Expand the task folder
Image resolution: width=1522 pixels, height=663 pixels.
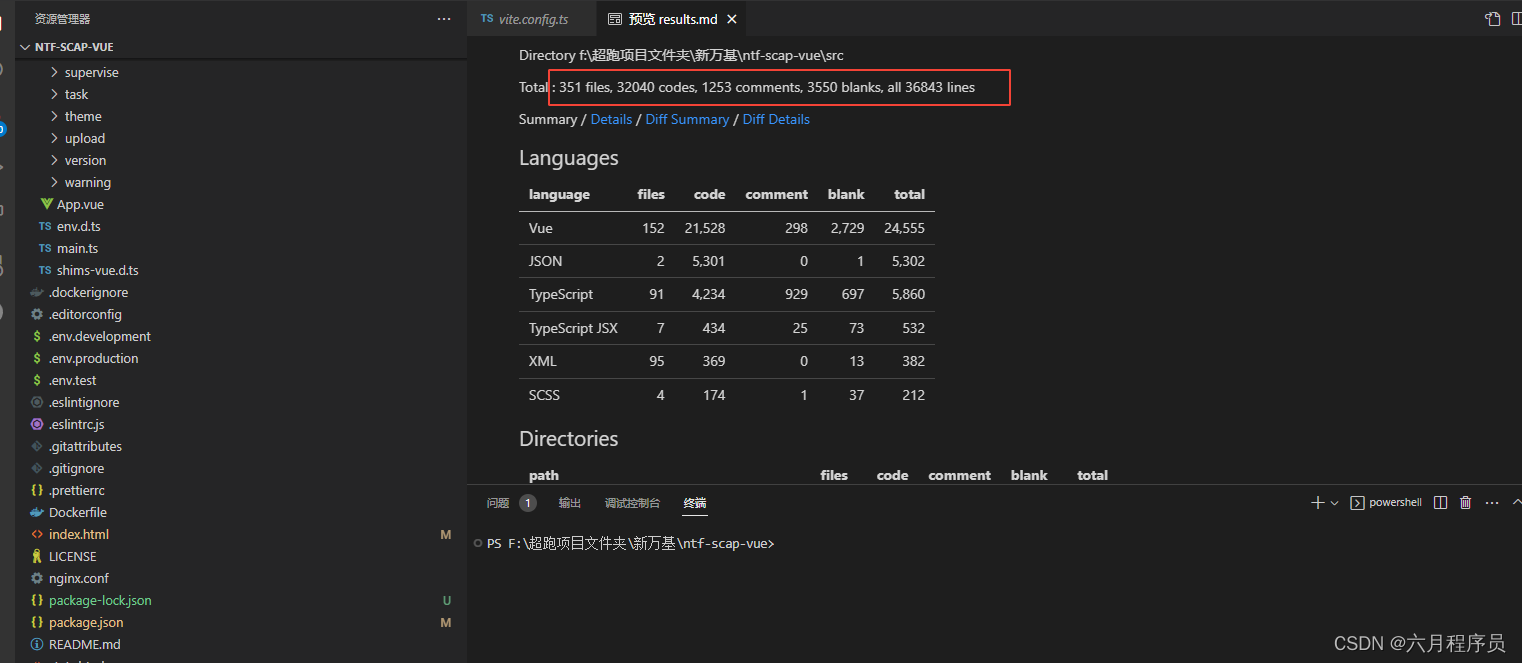pyautogui.click(x=77, y=94)
